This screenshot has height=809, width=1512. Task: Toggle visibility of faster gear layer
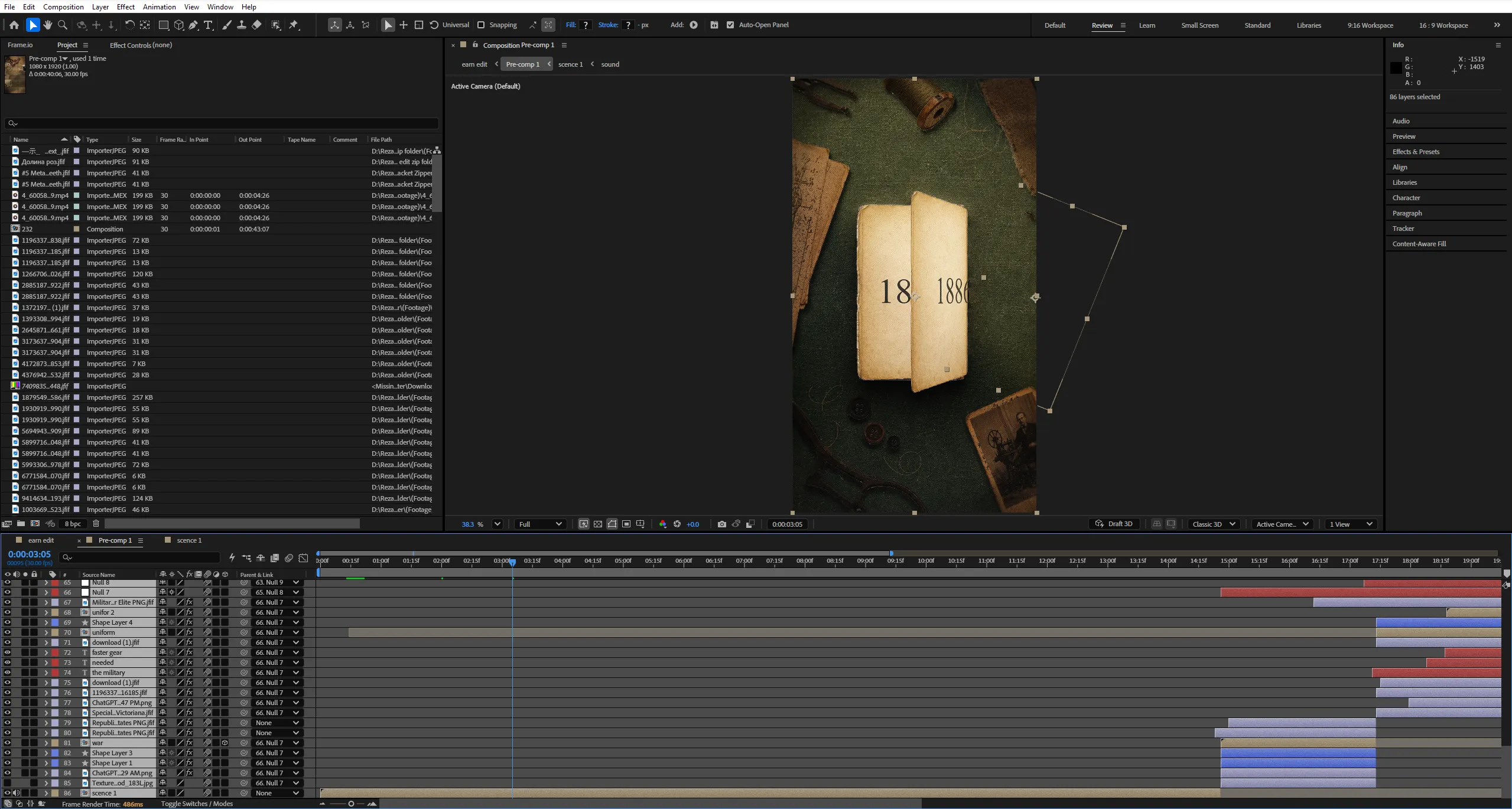point(7,653)
